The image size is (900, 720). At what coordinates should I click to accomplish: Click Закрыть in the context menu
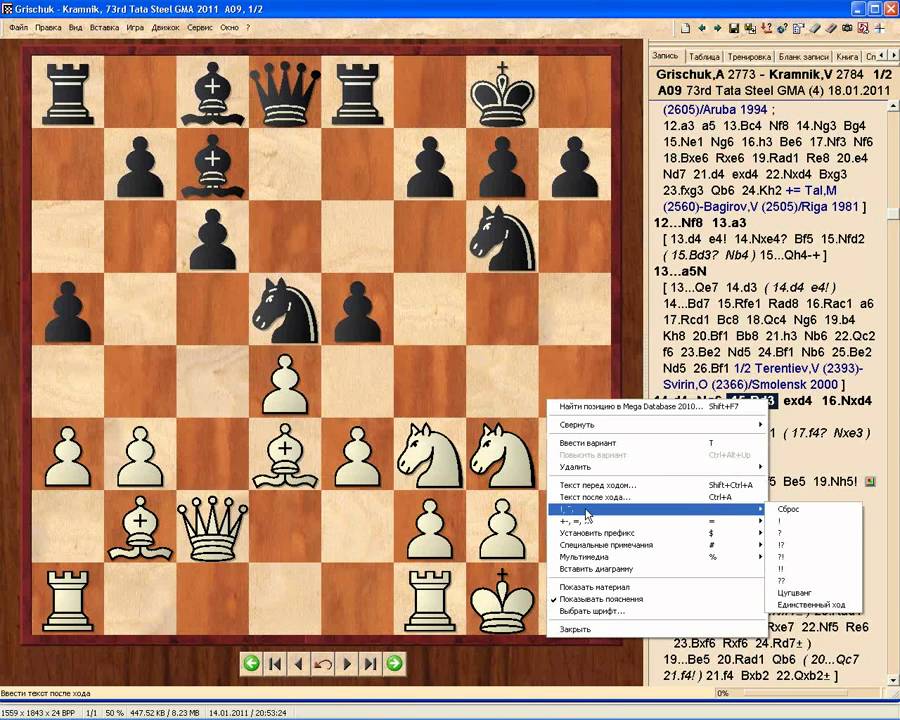point(657,629)
